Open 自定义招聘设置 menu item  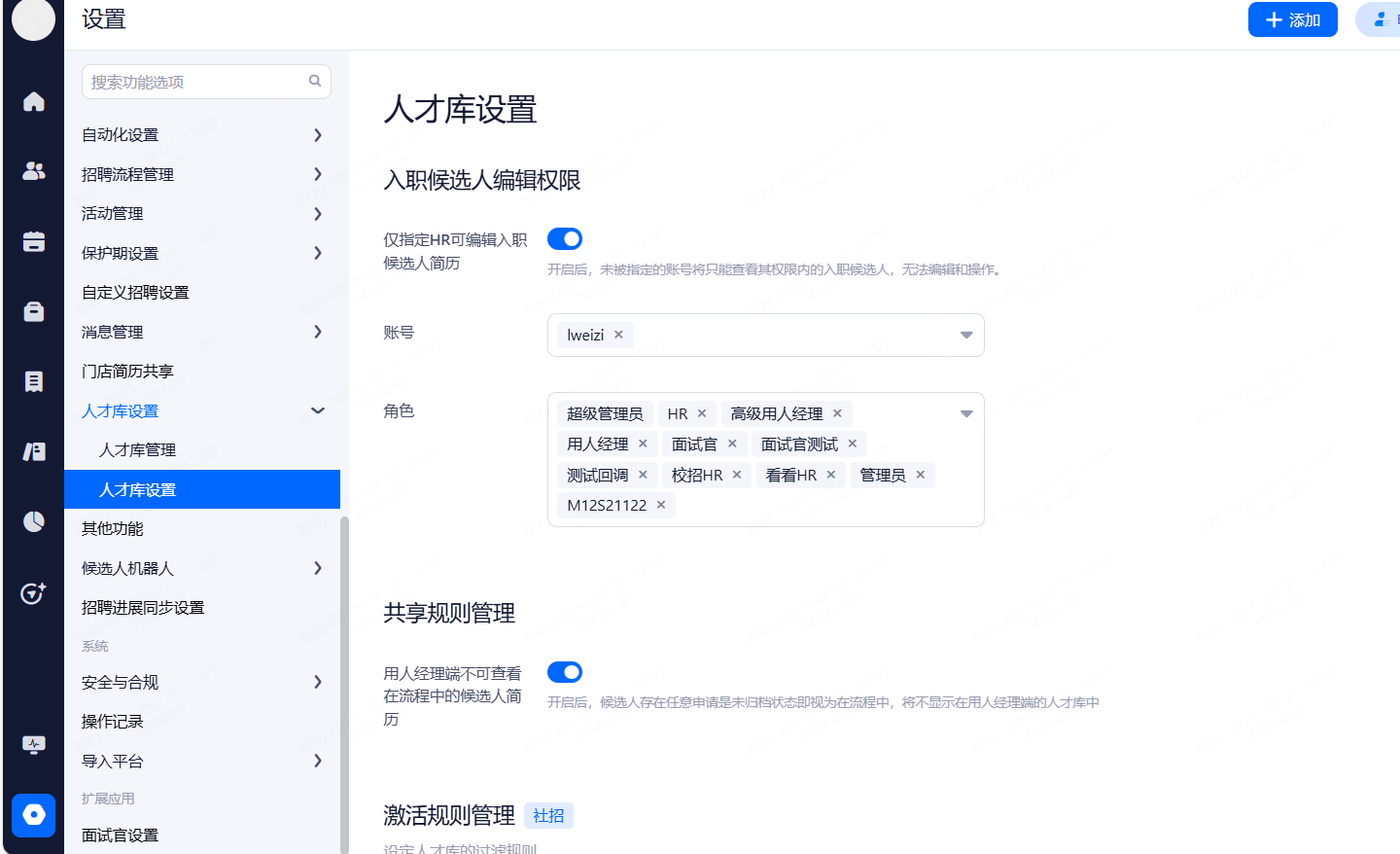135,293
